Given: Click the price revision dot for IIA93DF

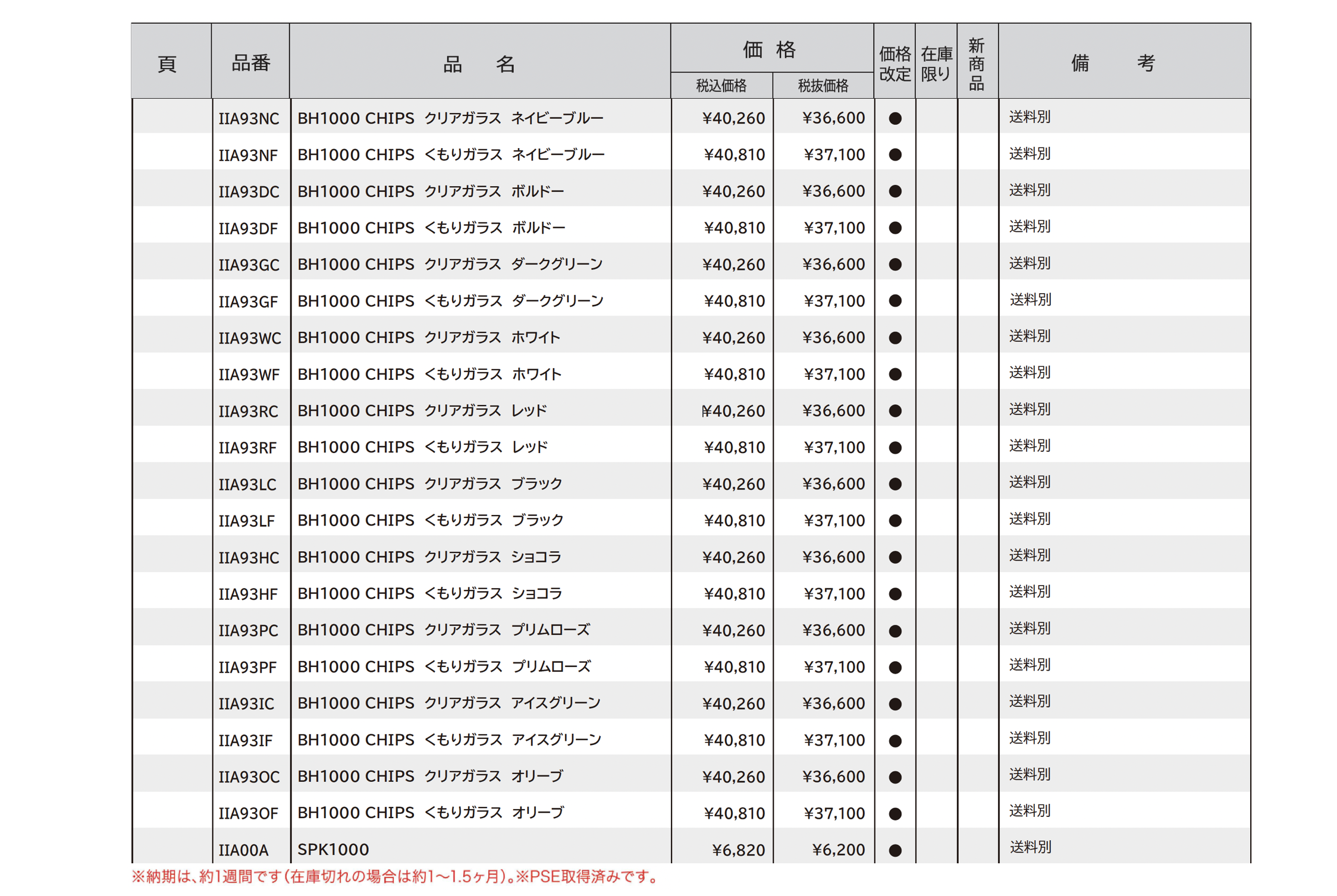Looking at the screenshot, I should (894, 228).
